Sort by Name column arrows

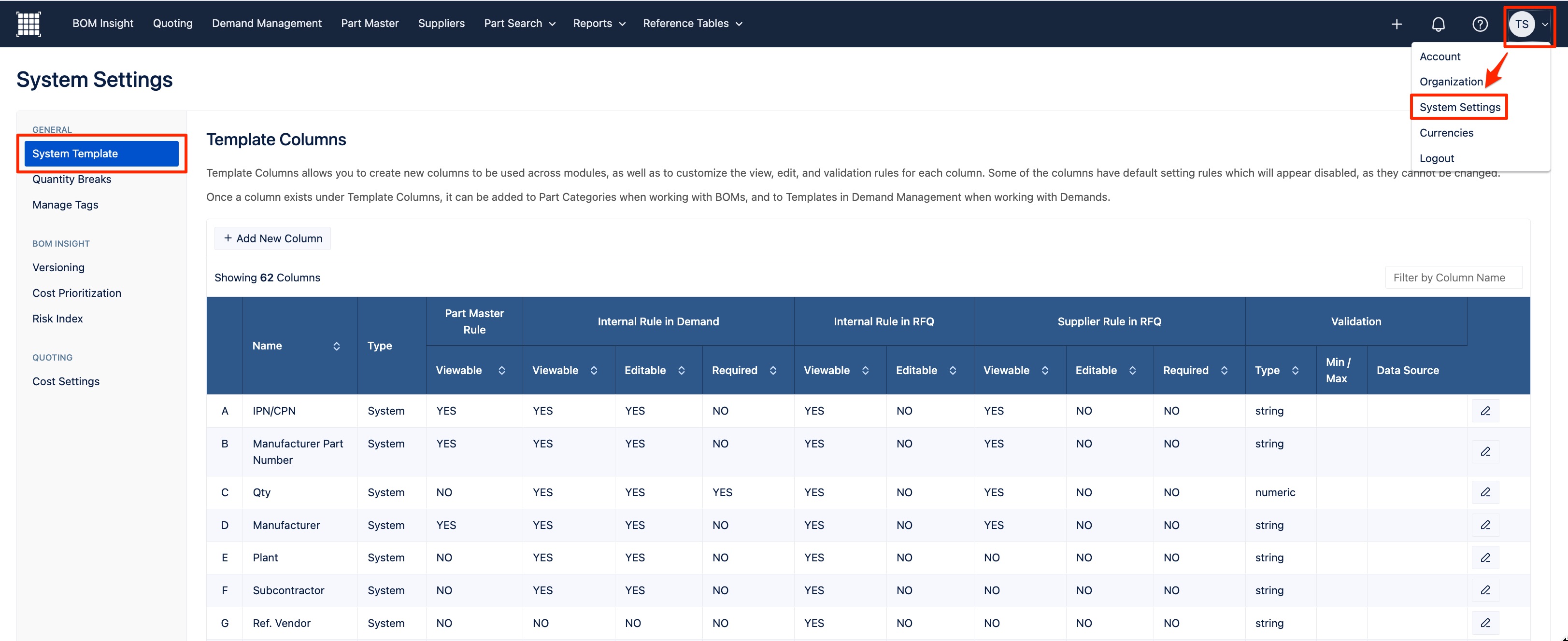(x=336, y=346)
